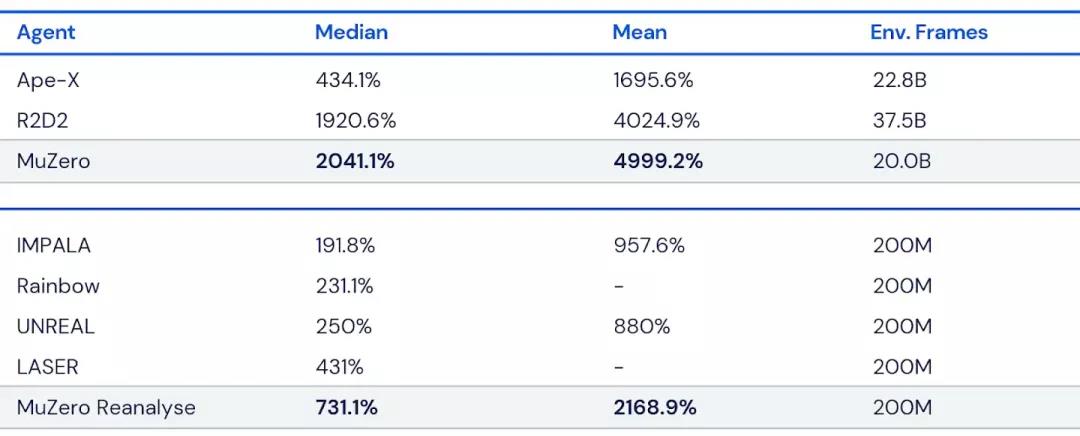Click the LASER row label
This screenshot has width=1080, height=436.
[48, 367]
